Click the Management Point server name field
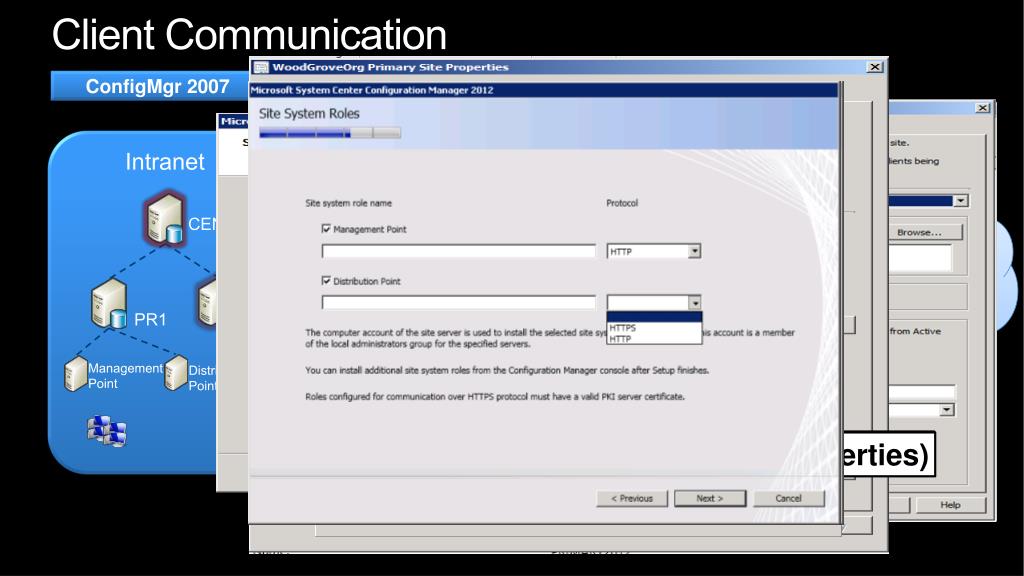Viewport: 1024px width, 576px height. tap(458, 251)
